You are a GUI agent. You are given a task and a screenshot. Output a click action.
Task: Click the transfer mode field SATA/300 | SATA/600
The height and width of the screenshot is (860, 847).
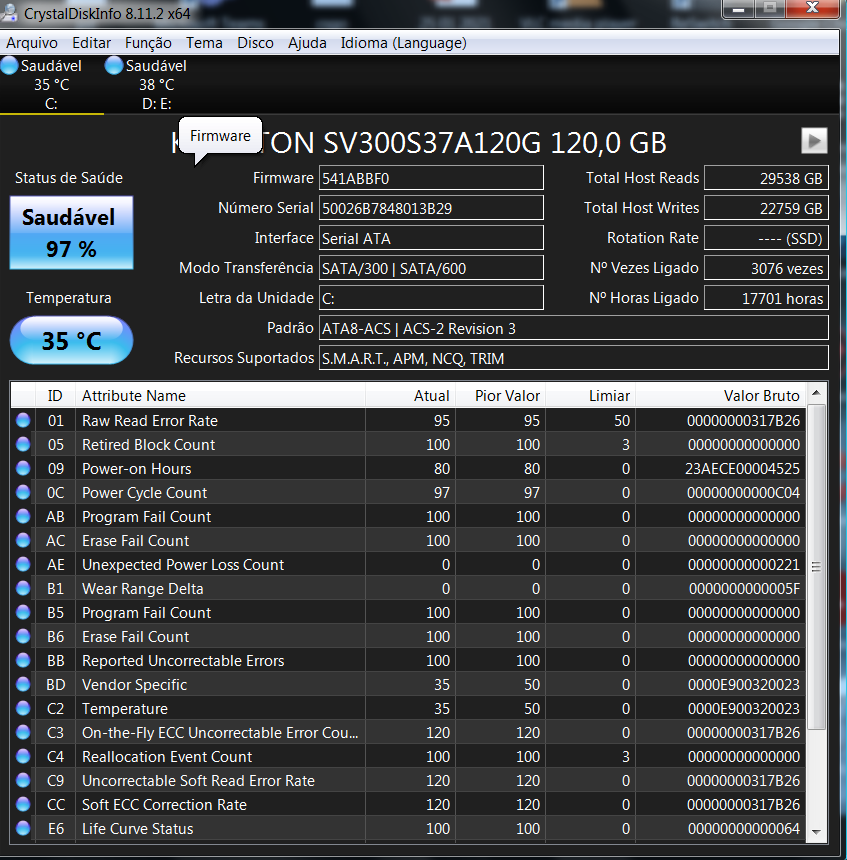click(x=431, y=268)
